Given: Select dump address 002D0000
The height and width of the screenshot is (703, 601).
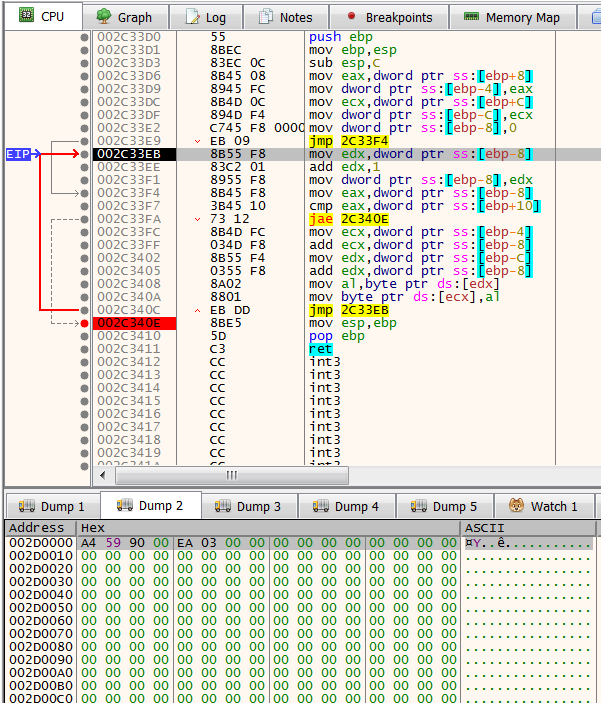Looking at the screenshot, I should [41, 543].
